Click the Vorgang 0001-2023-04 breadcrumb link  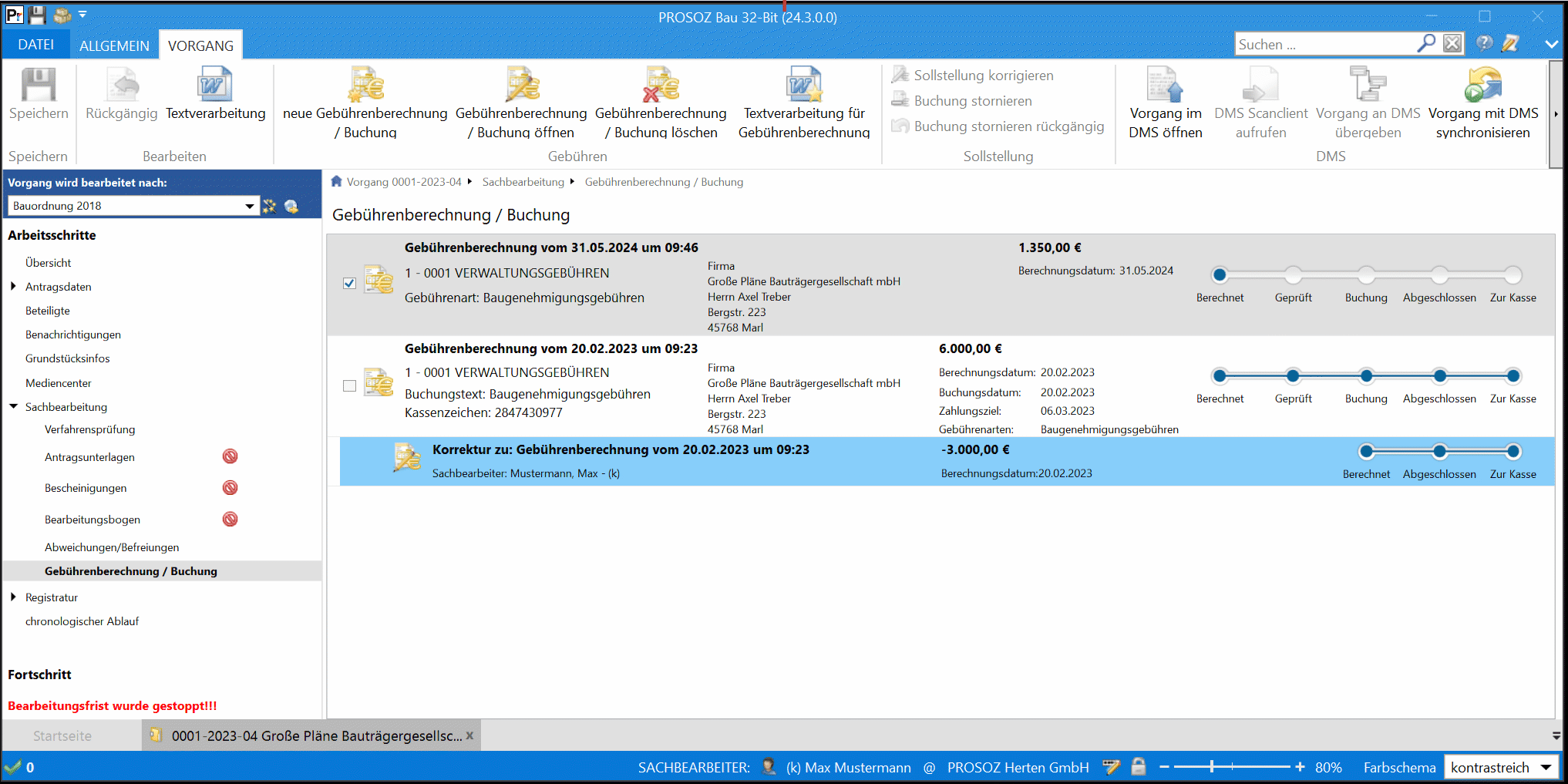pos(404,182)
